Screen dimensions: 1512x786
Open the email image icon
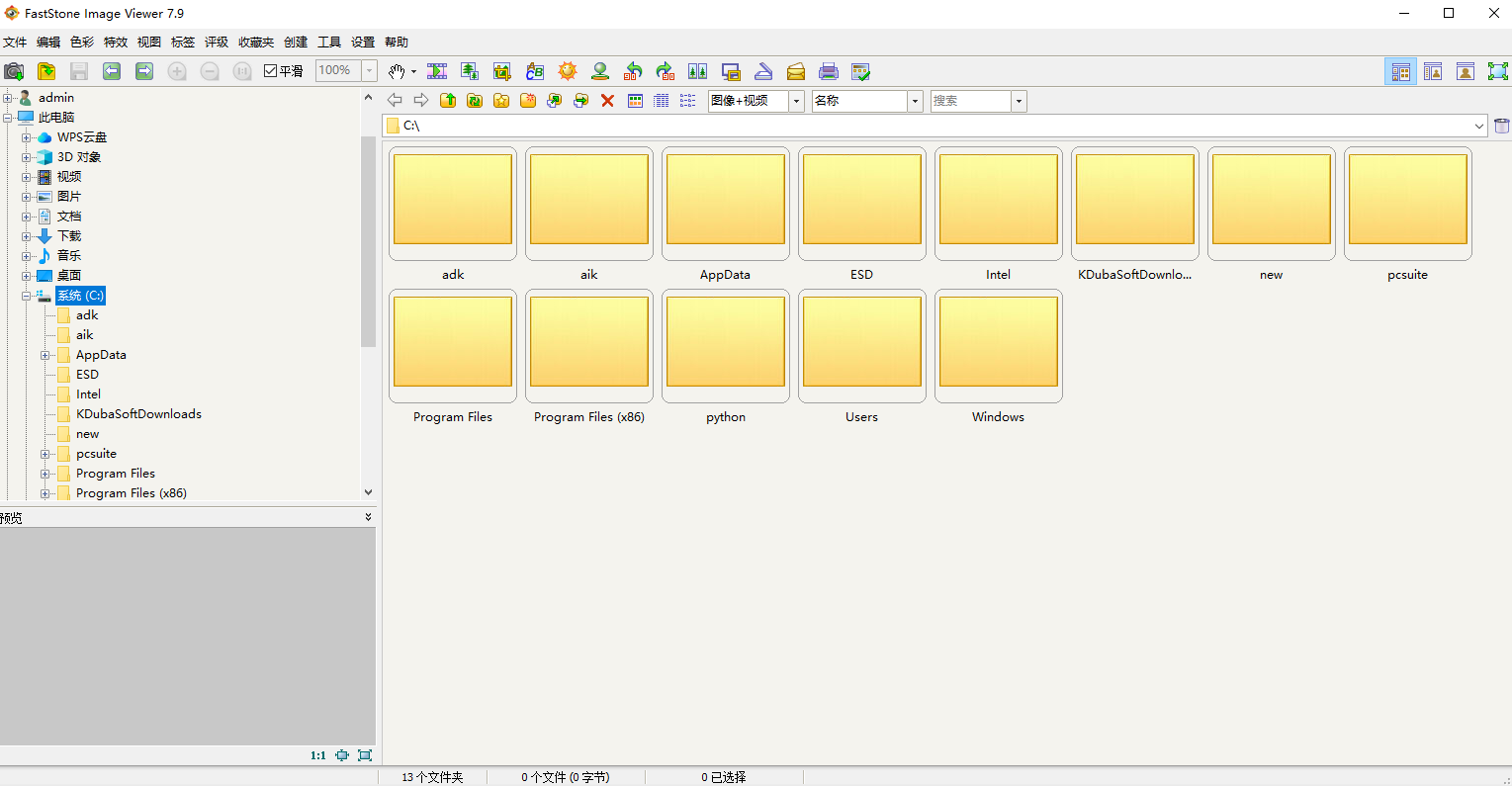[x=796, y=71]
